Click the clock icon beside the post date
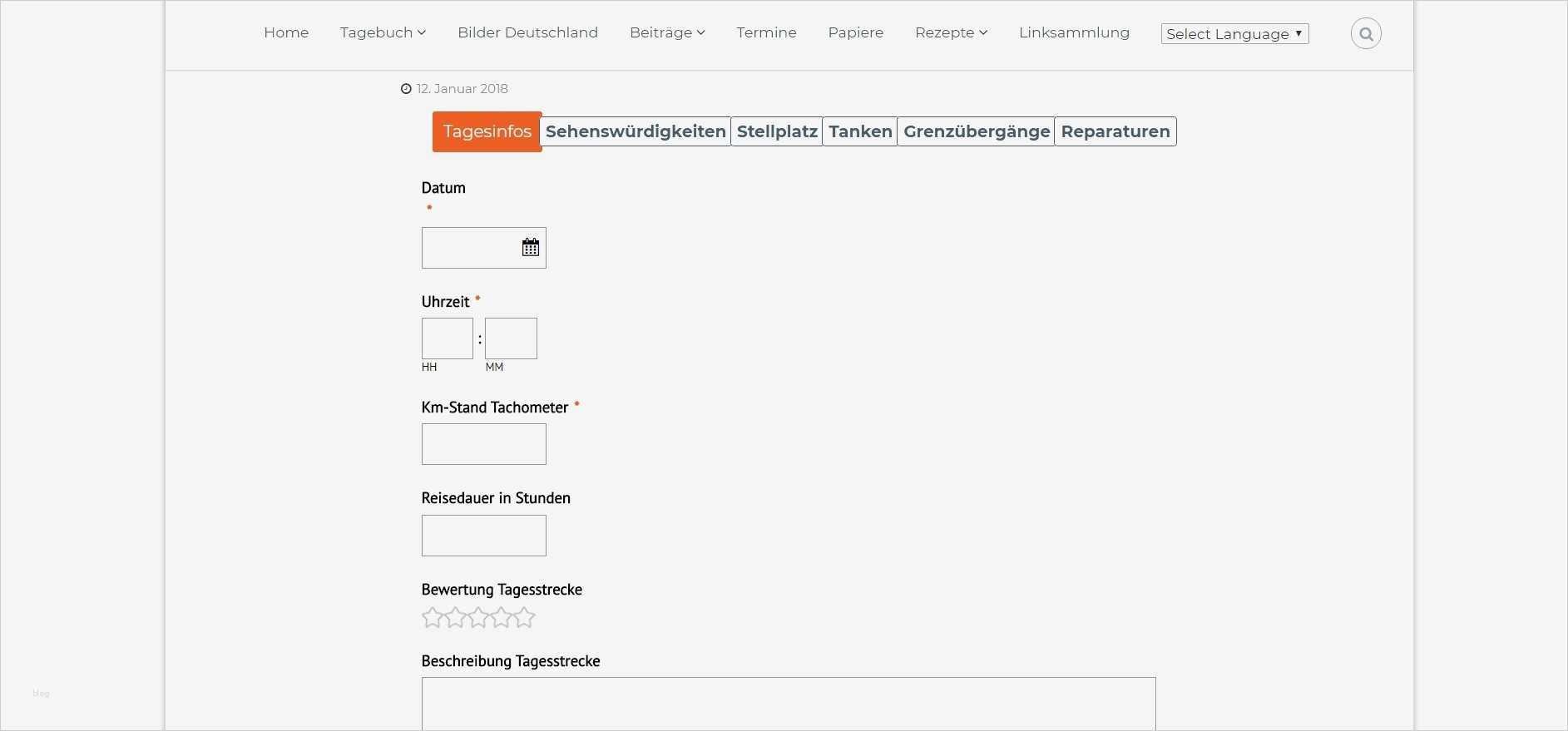The height and width of the screenshot is (731, 1568). point(406,89)
